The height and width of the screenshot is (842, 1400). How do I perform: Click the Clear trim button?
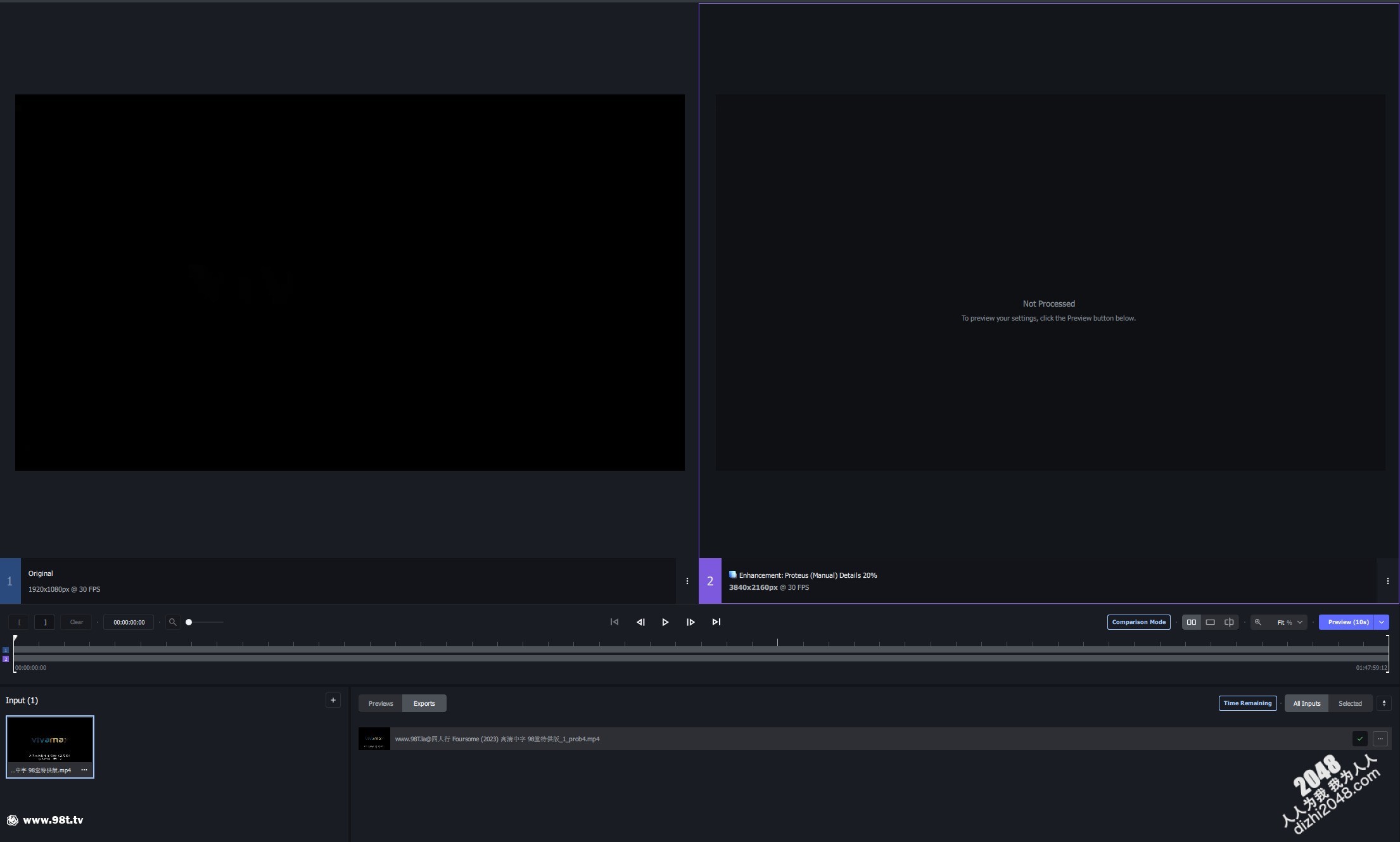(77, 622)
